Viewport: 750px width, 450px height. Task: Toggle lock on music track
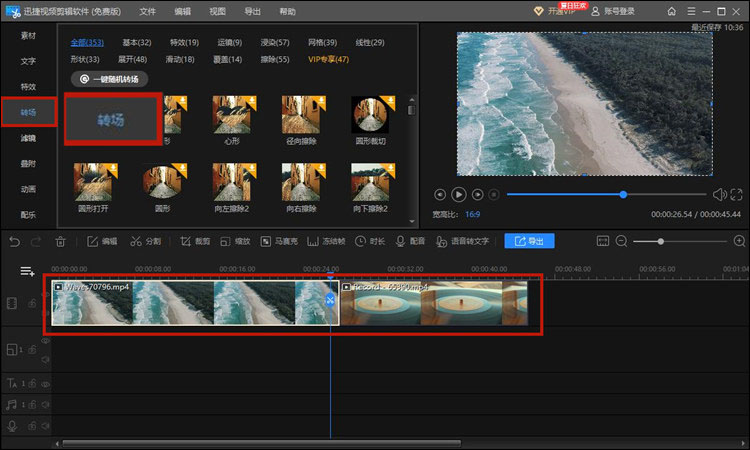pos(32,405)
